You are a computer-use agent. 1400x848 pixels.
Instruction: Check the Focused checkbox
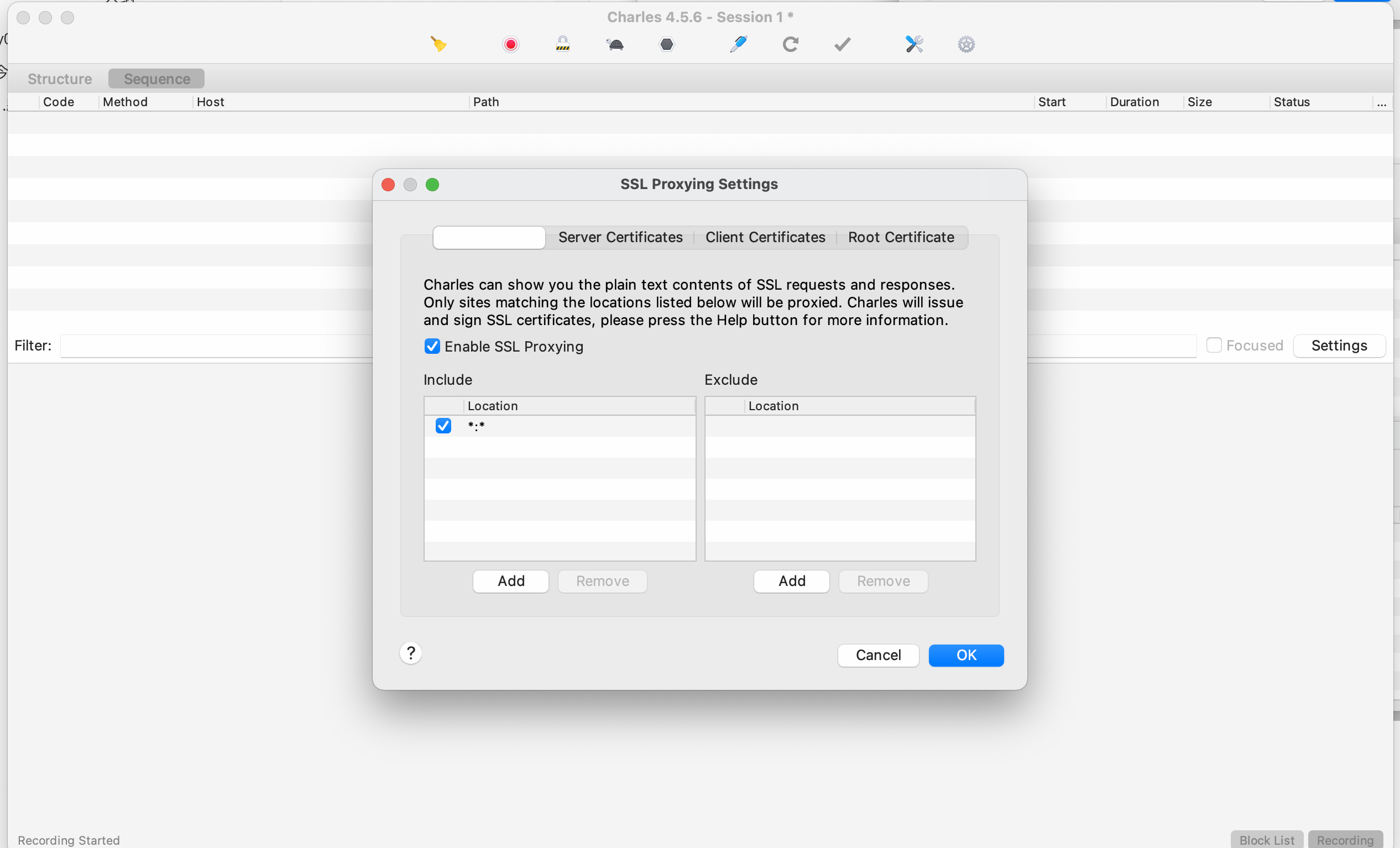pyautogui.click(x=1214, y=346)
